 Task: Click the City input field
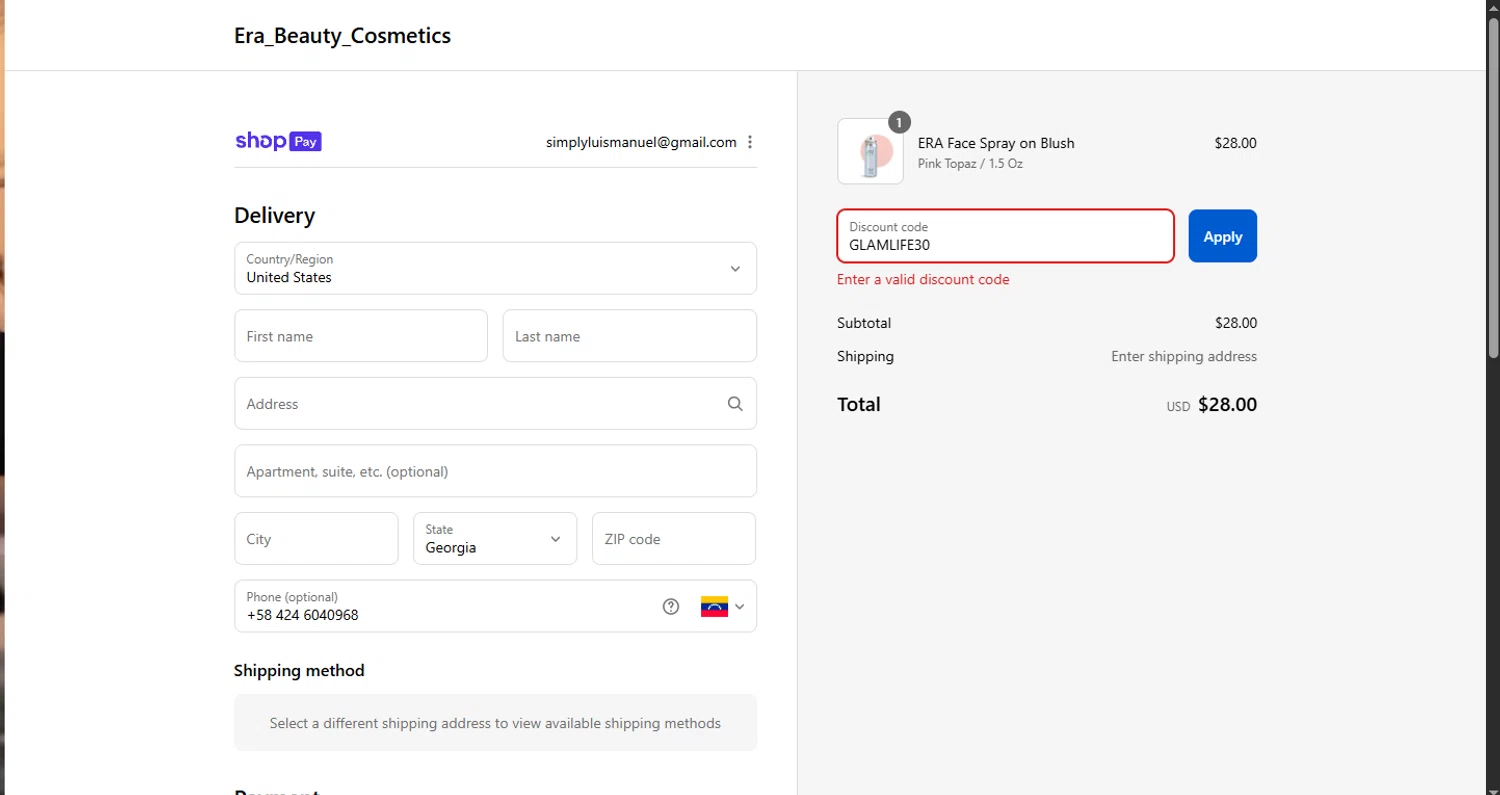[x=316, y=539]
